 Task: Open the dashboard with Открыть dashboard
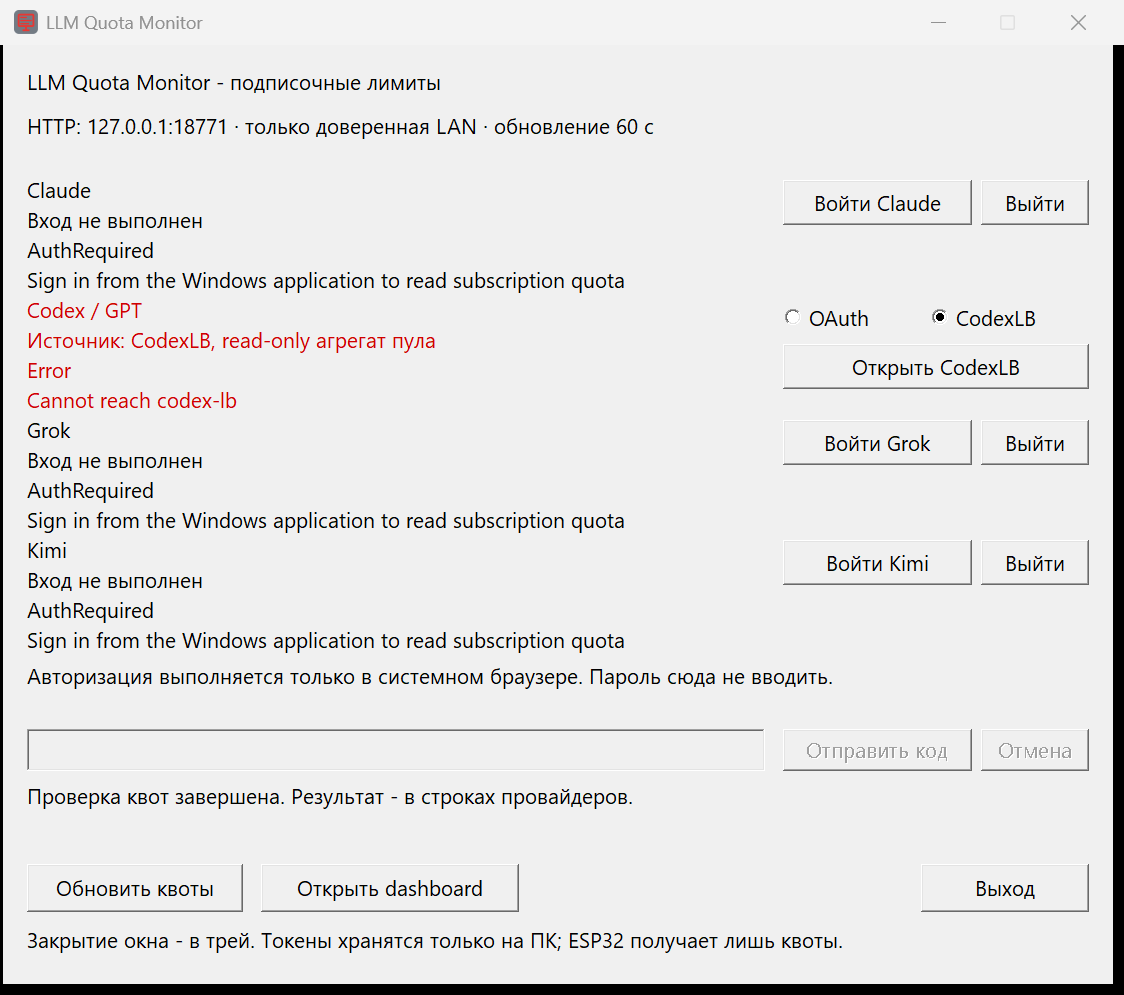[x=389, y=889]
